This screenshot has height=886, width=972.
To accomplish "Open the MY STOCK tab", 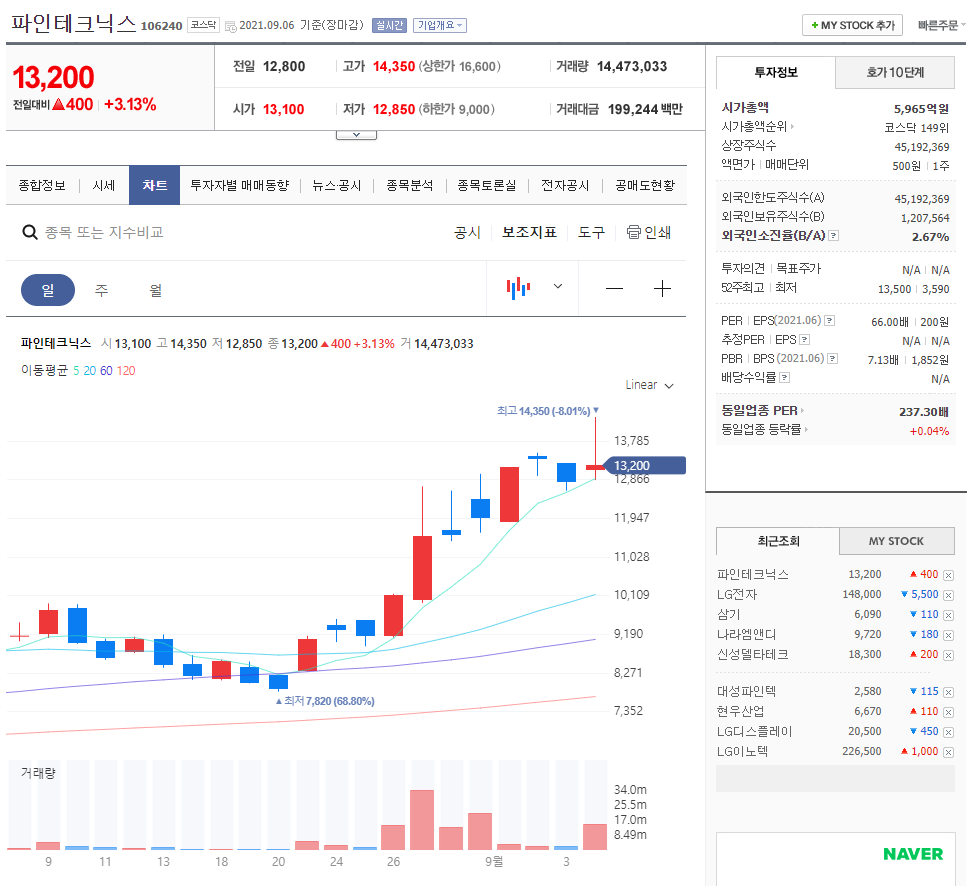I will pos(896,541).
